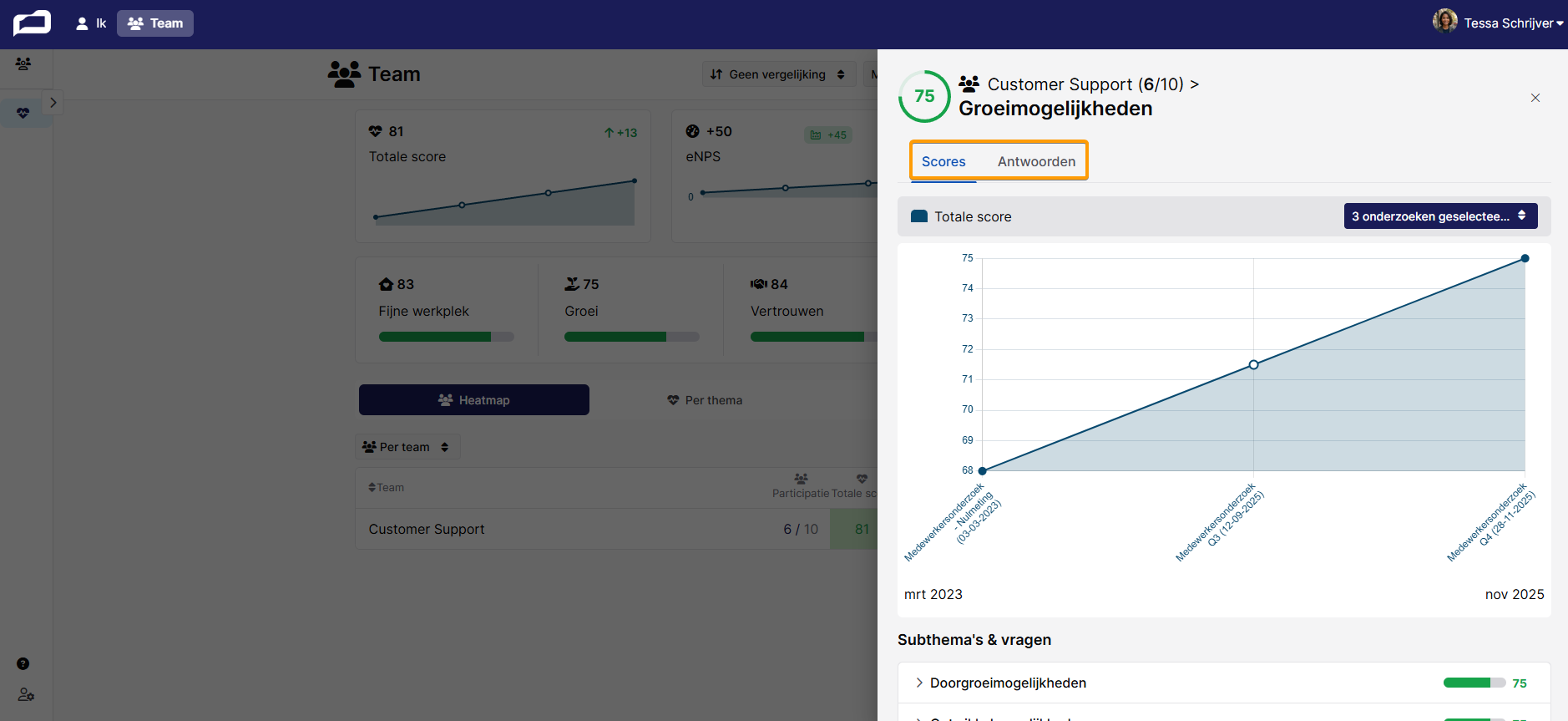Image resolution: width=1568 pixels, height=721 pixels.
Task: Click Tessa Schrijver's profile avatar
Action: [1444, 21]
